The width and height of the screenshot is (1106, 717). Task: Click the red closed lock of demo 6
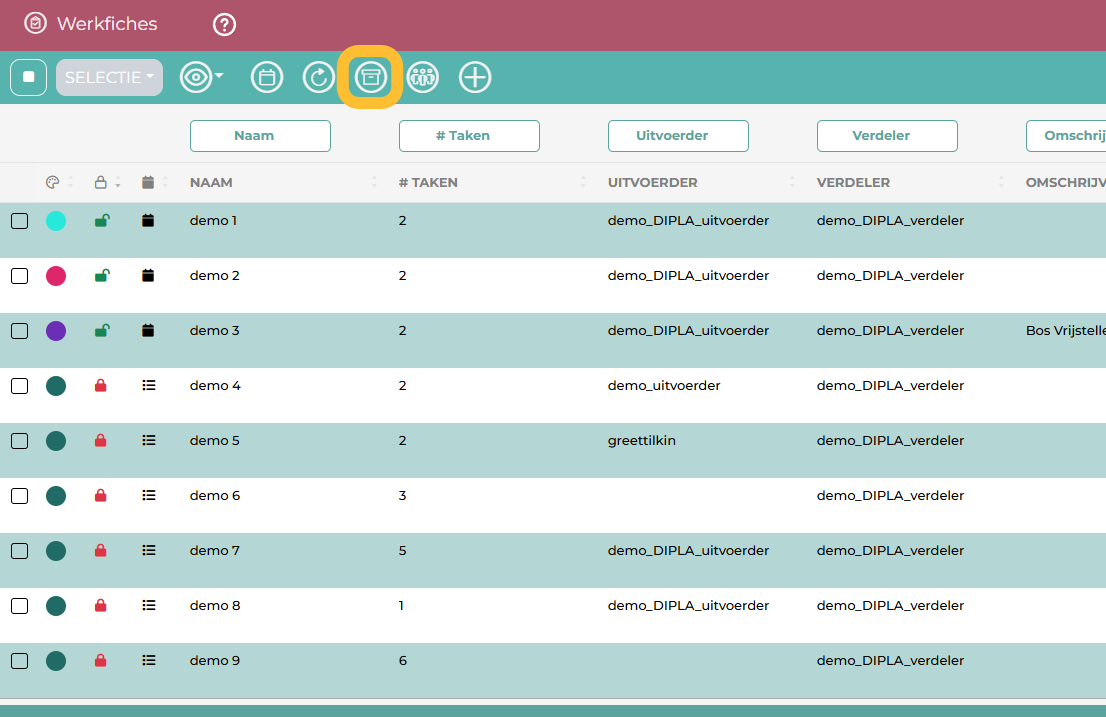101,495
